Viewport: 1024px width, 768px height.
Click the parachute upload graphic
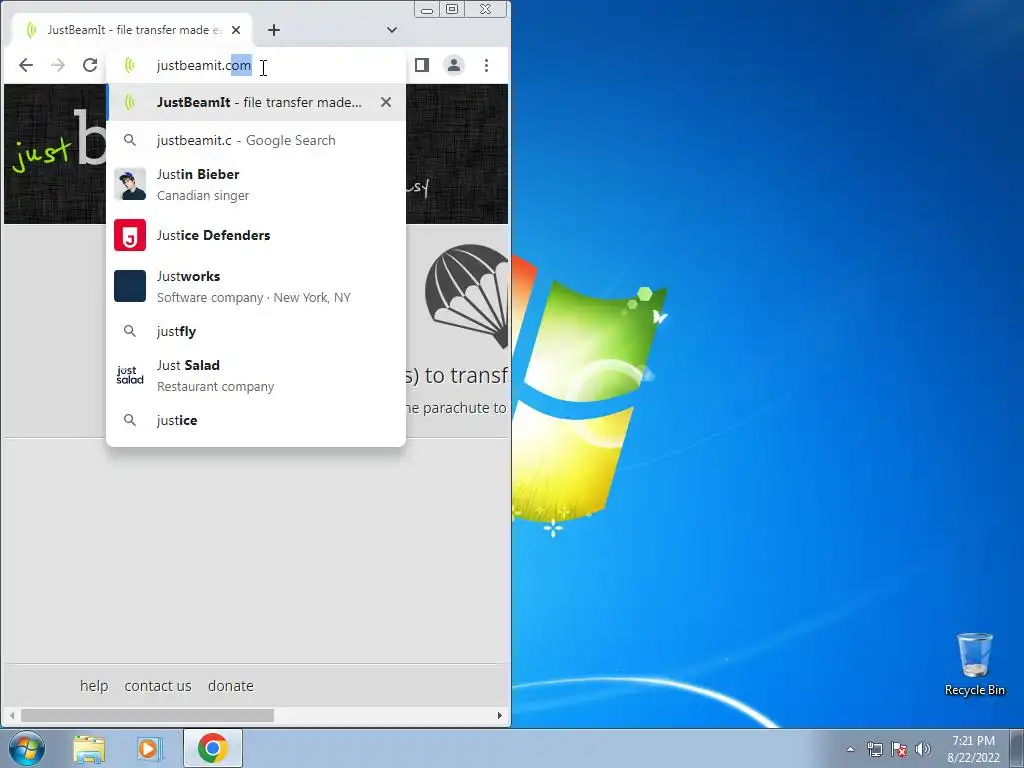tap(466, 296)
